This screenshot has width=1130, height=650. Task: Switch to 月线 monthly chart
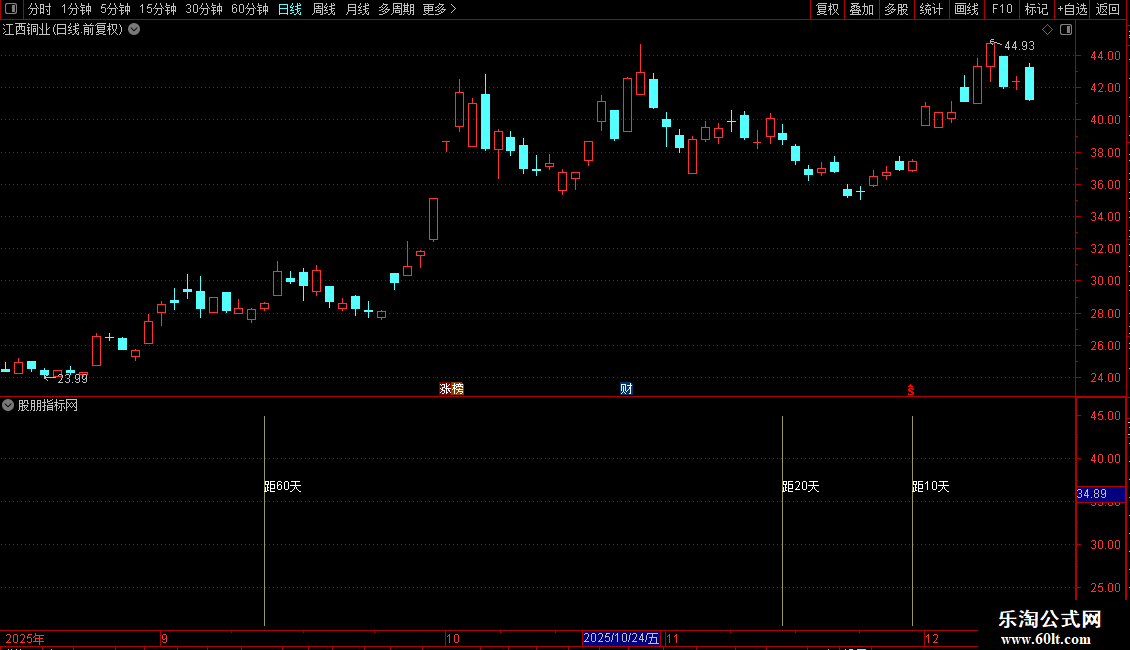(x=357, y=9)
